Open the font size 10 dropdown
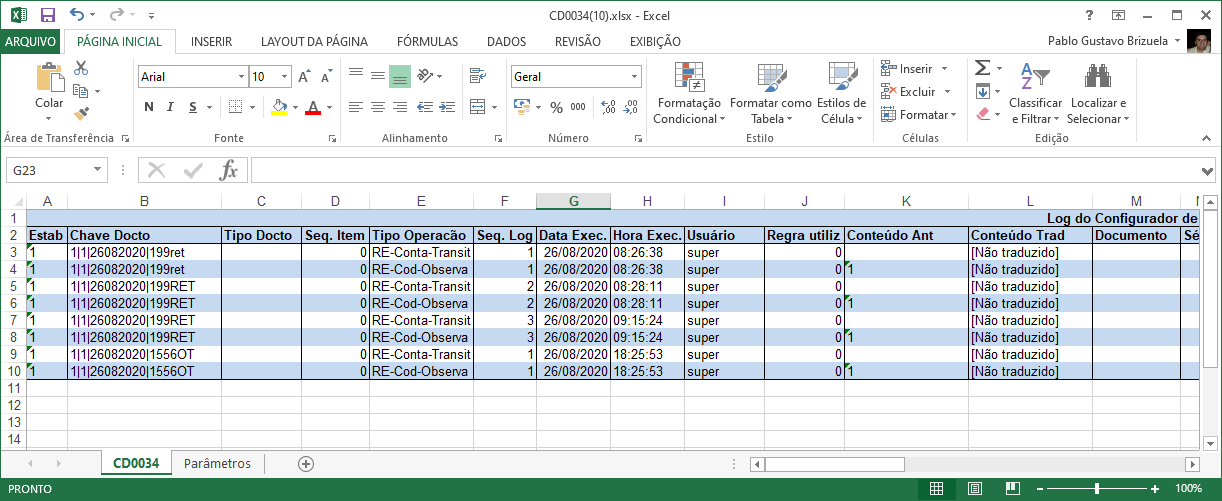Viewport: 1222px width, 501px height. tap(286, 77)
